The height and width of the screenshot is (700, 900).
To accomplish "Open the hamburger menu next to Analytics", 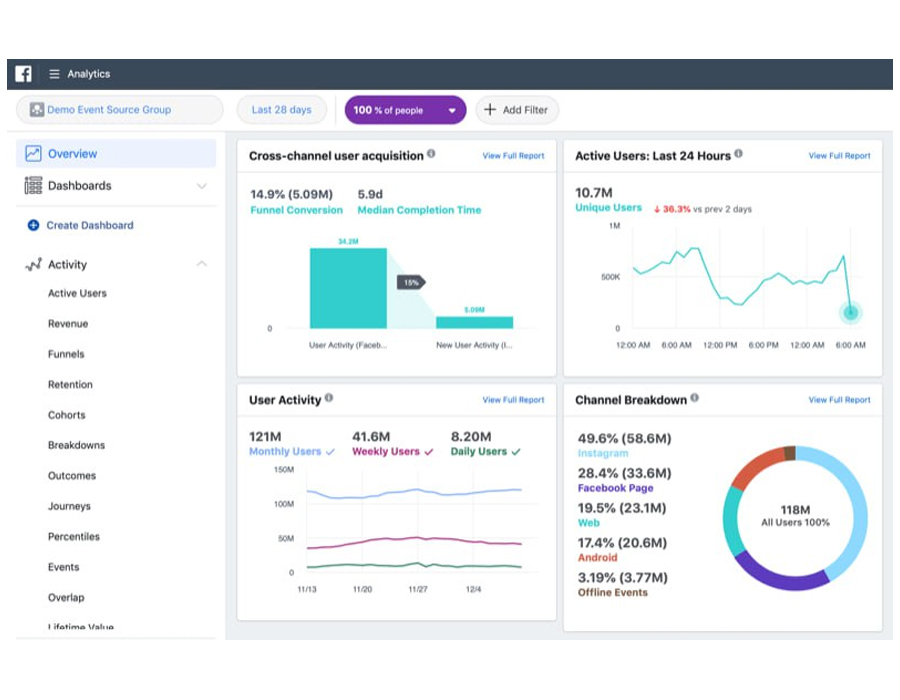I will [x=54, y=74].
